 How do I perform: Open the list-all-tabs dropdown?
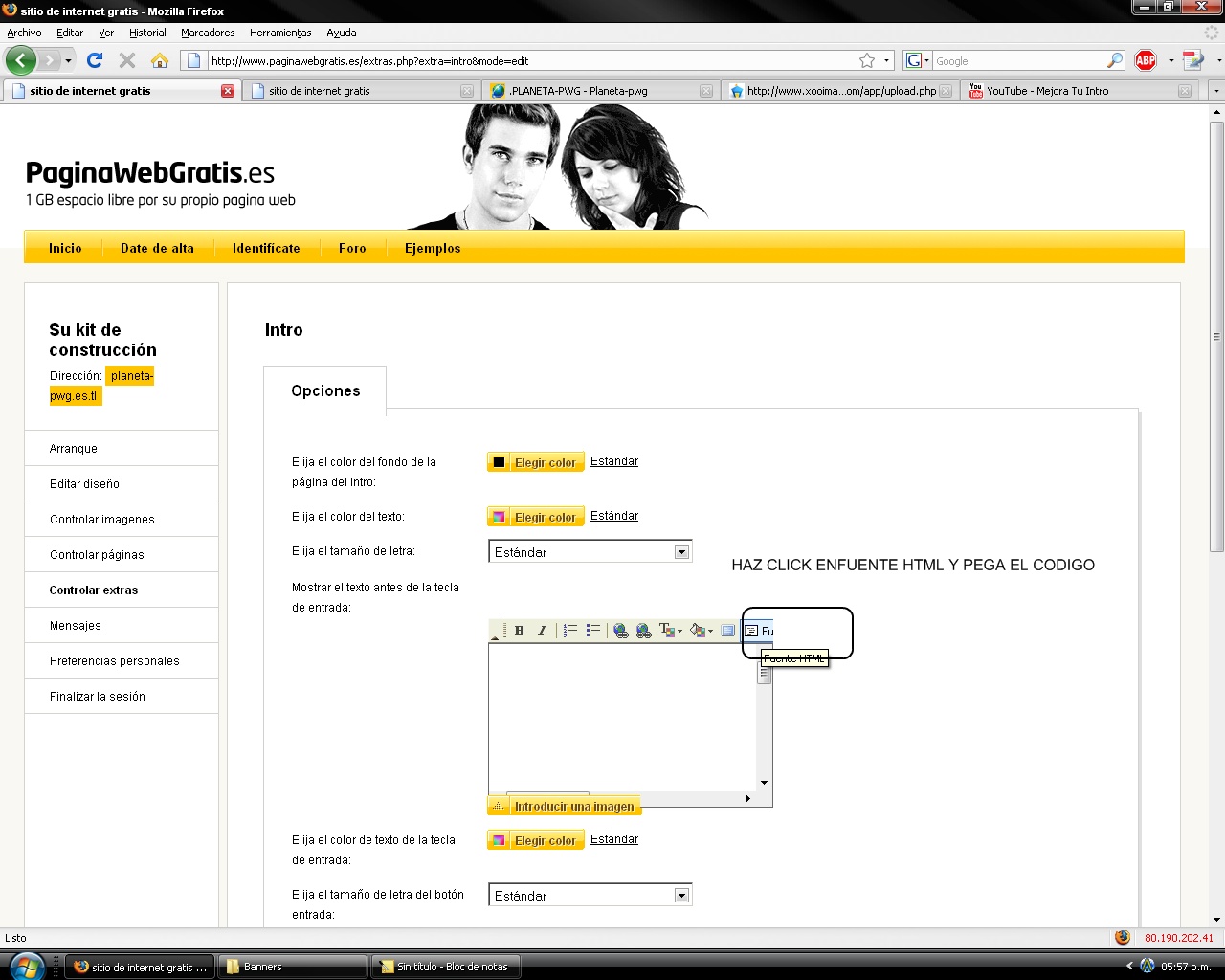point(1215,91)
